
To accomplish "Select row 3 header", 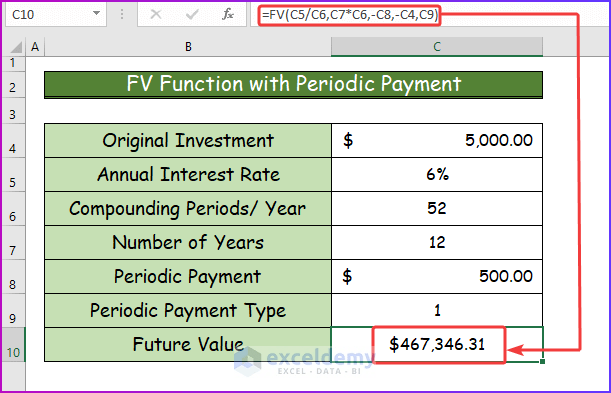I will pos(13,111).
